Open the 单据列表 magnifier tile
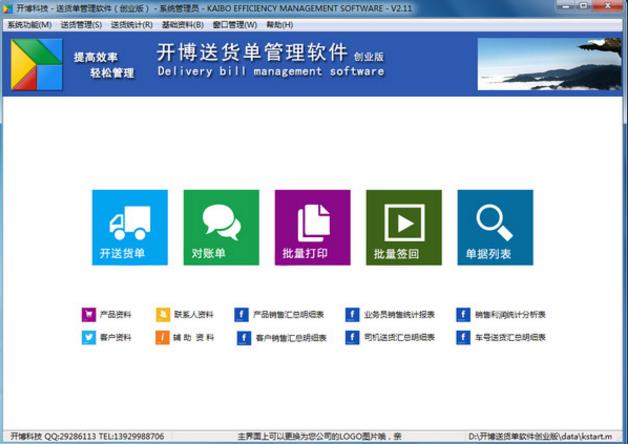 (494, 227)
